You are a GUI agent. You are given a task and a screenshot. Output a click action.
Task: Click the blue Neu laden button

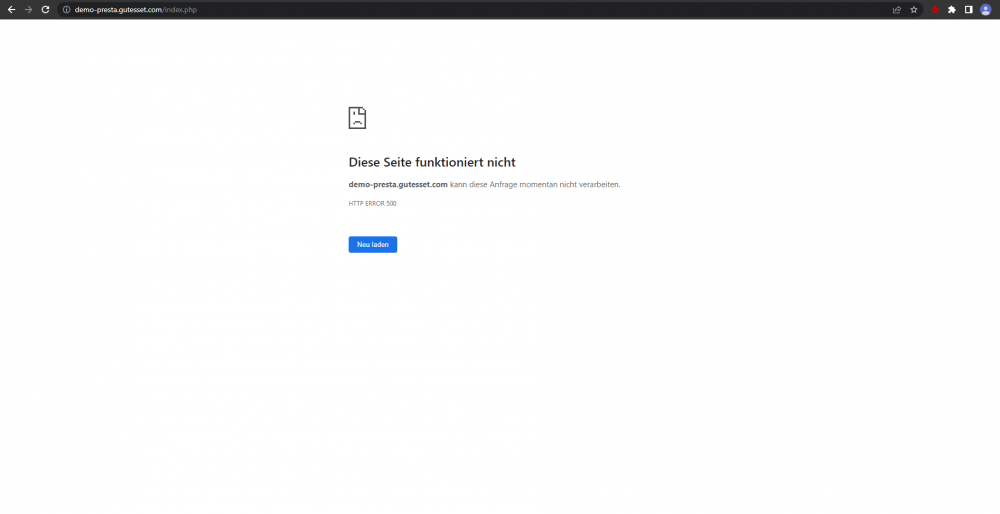click(x=372, y=244)
